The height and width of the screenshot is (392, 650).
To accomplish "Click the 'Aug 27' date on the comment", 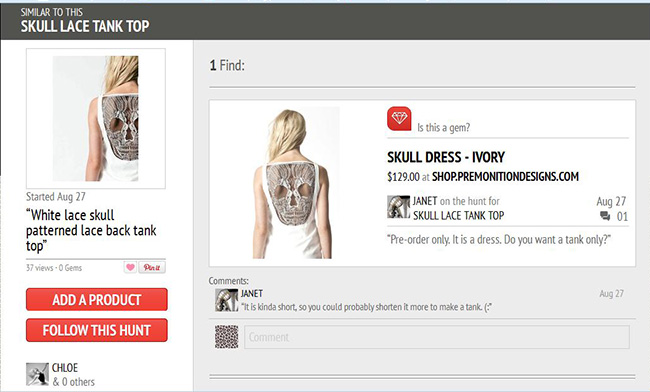I will [611, 293].
